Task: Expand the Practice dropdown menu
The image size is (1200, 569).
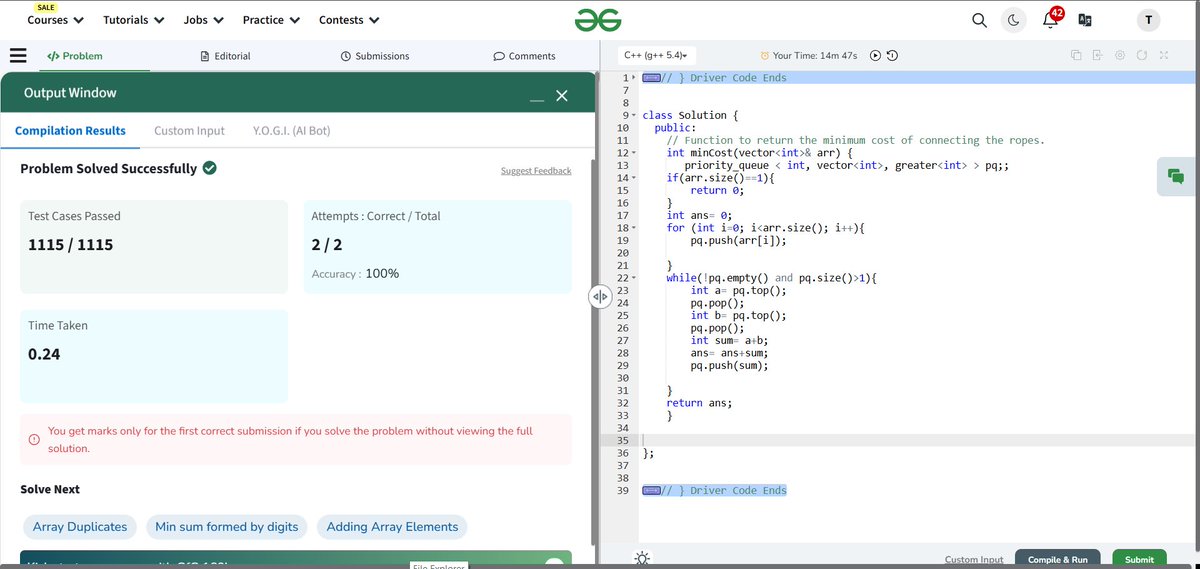Action: click(x=271, y=20)
